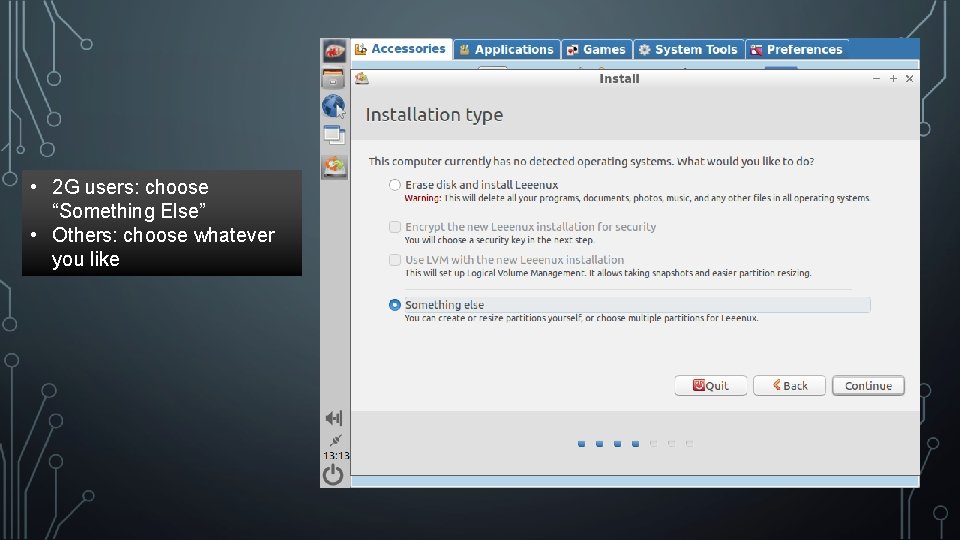Click the 'Warning:' red label text
Screen dimensions: 960x540
[x=422, y=198]
